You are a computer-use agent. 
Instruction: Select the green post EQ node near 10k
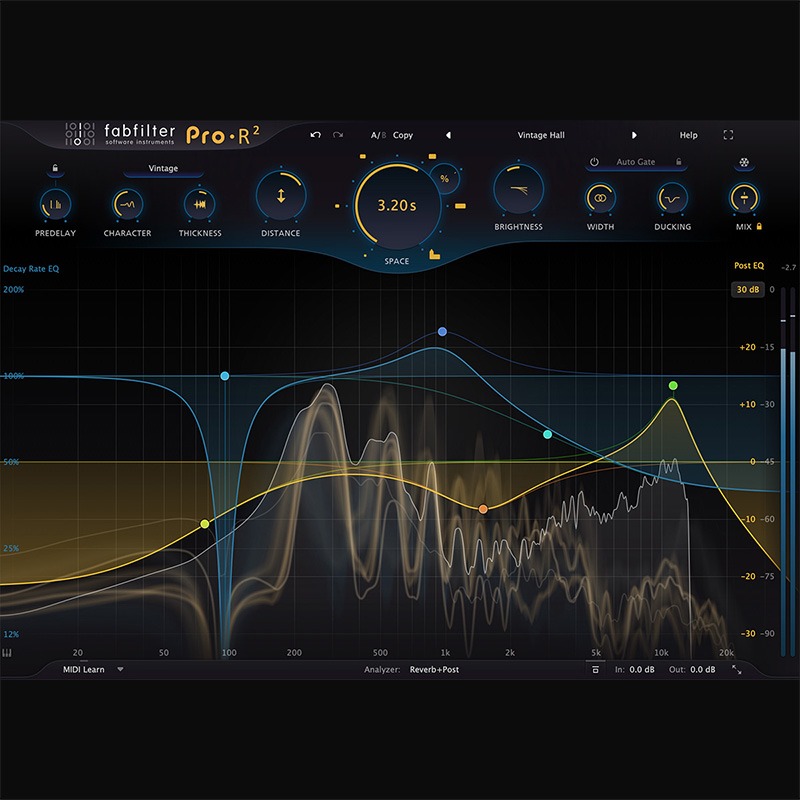[673, 385]
